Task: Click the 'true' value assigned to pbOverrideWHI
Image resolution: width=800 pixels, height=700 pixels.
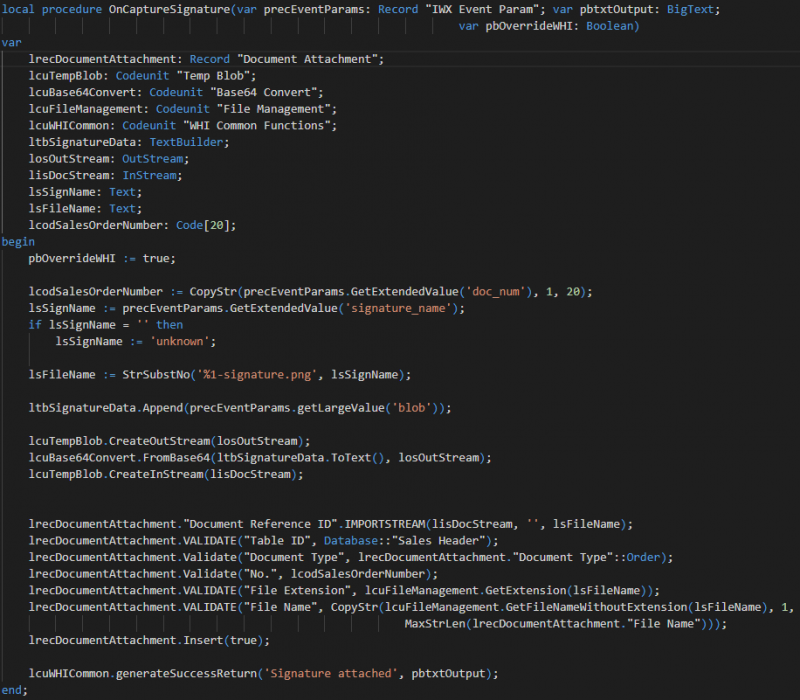Action: [156, 259]
